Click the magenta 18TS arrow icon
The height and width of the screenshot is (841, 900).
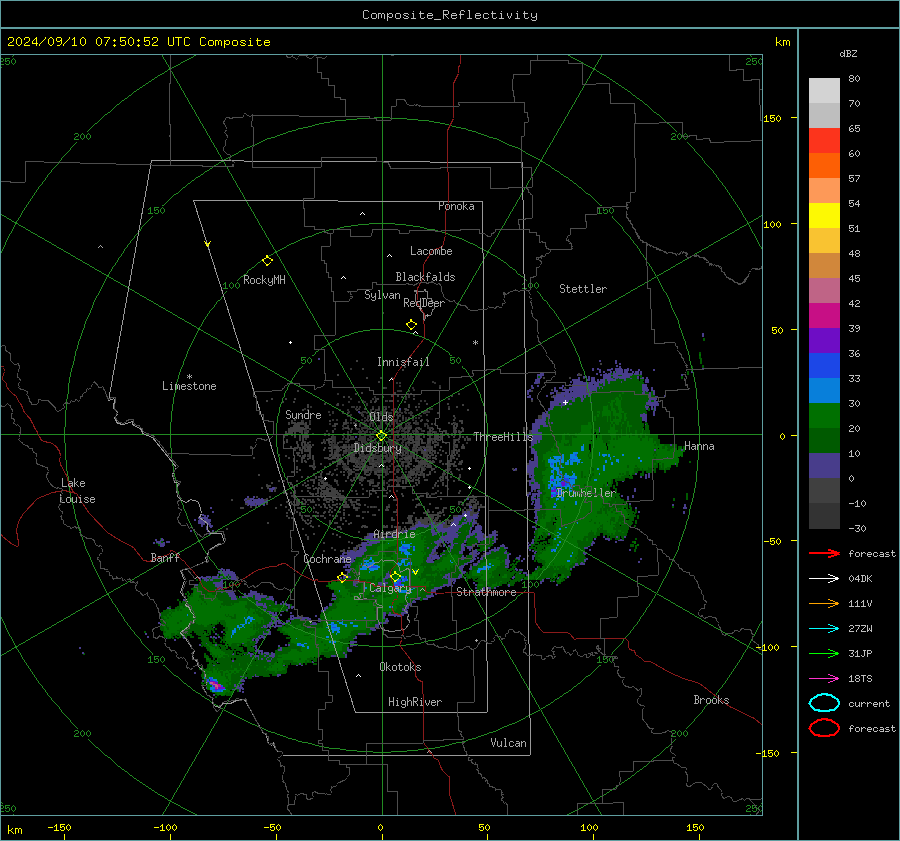tap(824, 679)
